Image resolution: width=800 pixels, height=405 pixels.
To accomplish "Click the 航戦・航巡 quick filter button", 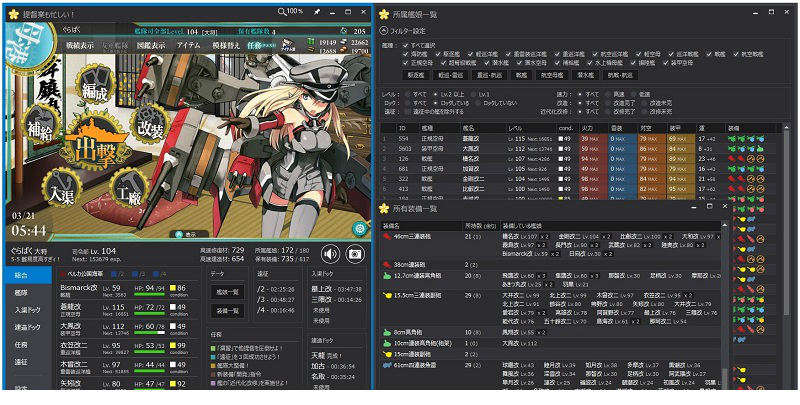I will tap(620, 75).
